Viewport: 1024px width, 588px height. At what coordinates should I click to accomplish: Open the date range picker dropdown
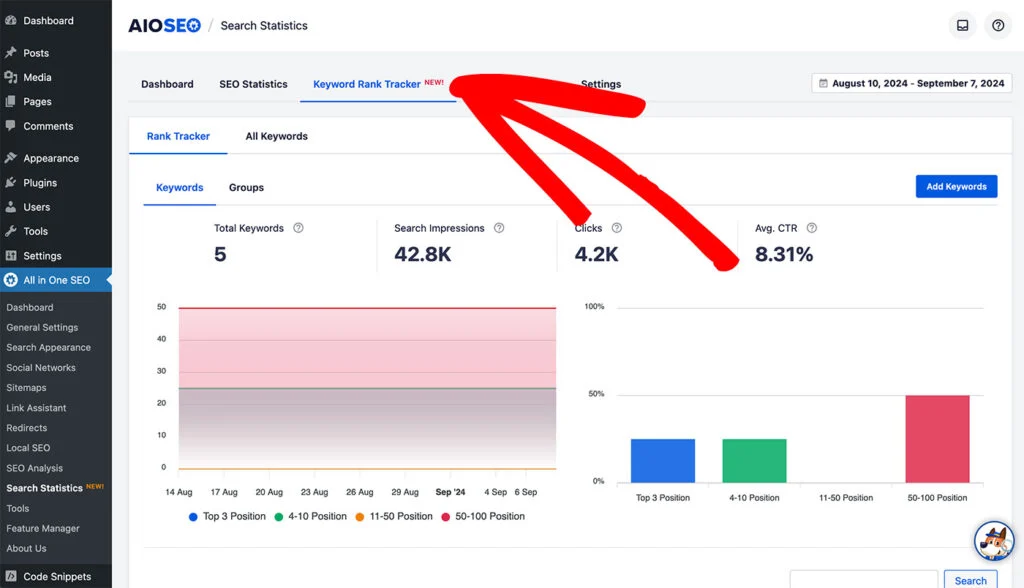pos(911,84)
